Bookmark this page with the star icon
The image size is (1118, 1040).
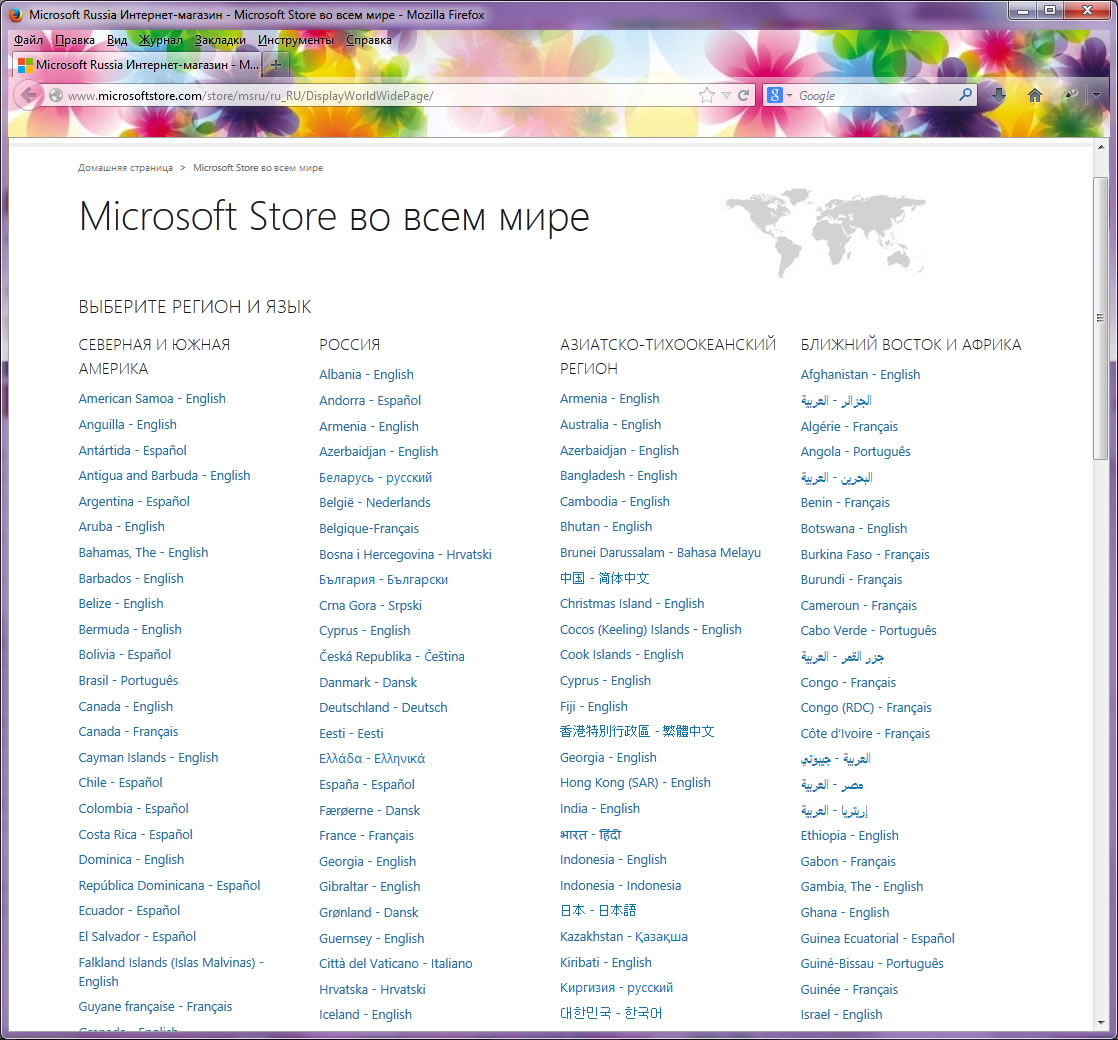point(707,95)
